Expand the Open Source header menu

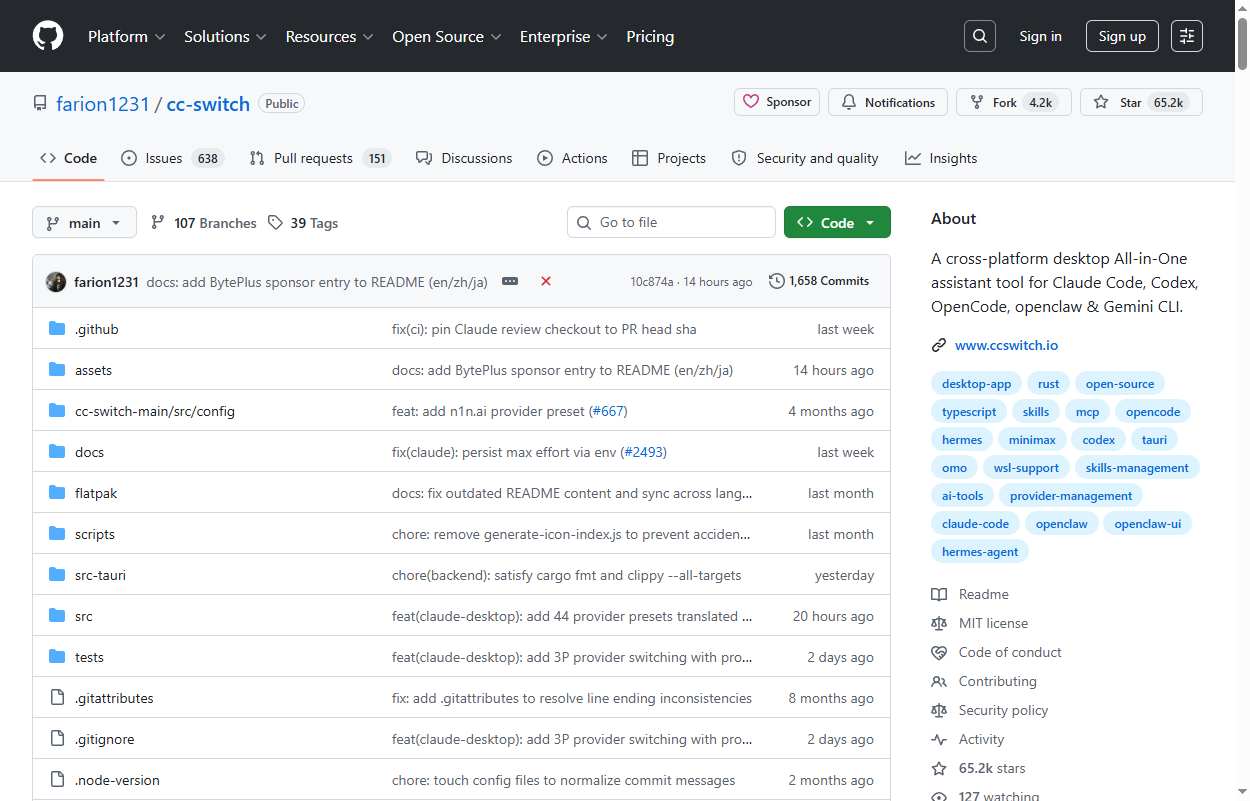(446, 36)
